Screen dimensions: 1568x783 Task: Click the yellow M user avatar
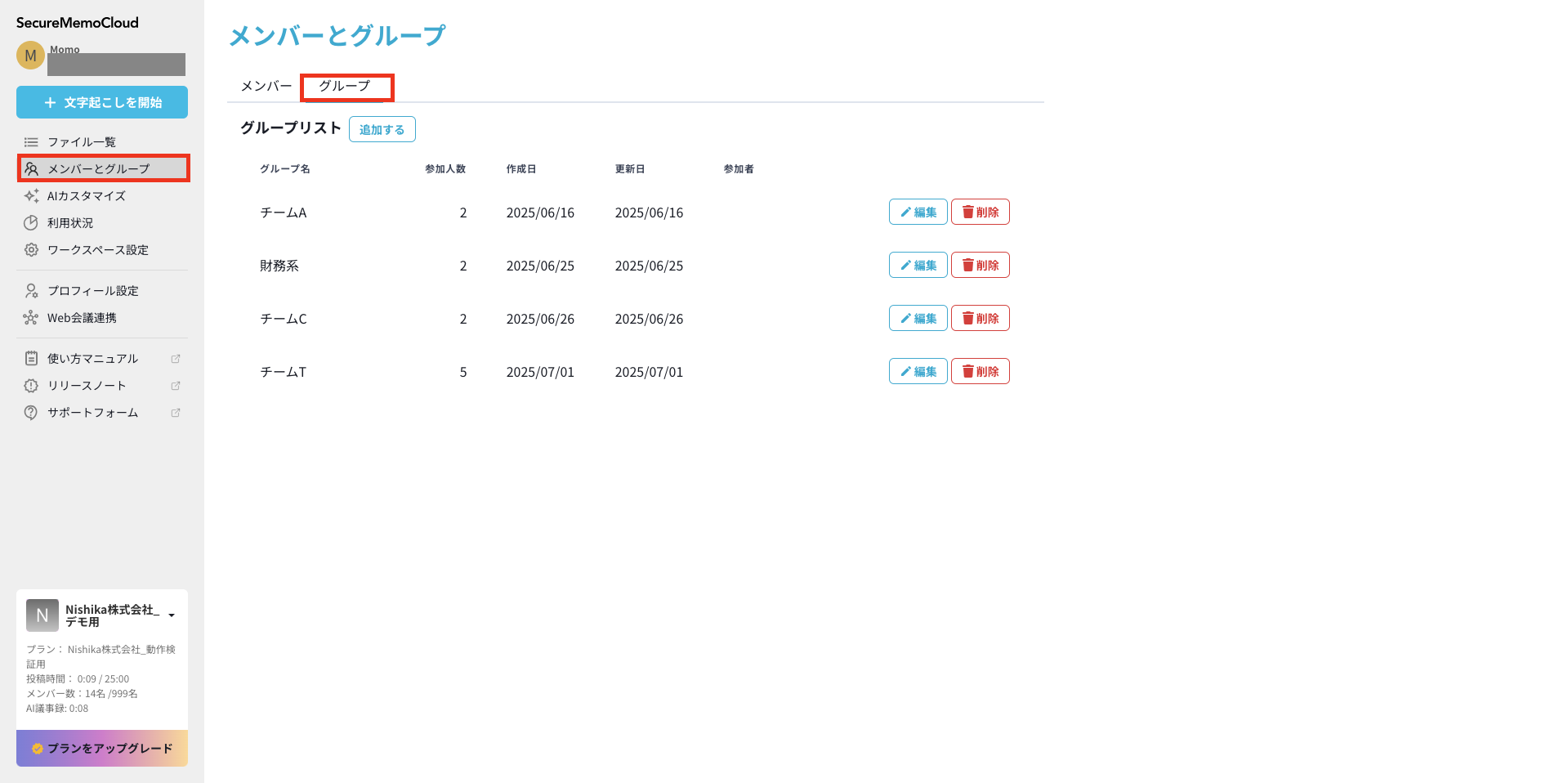click(30, 56)
